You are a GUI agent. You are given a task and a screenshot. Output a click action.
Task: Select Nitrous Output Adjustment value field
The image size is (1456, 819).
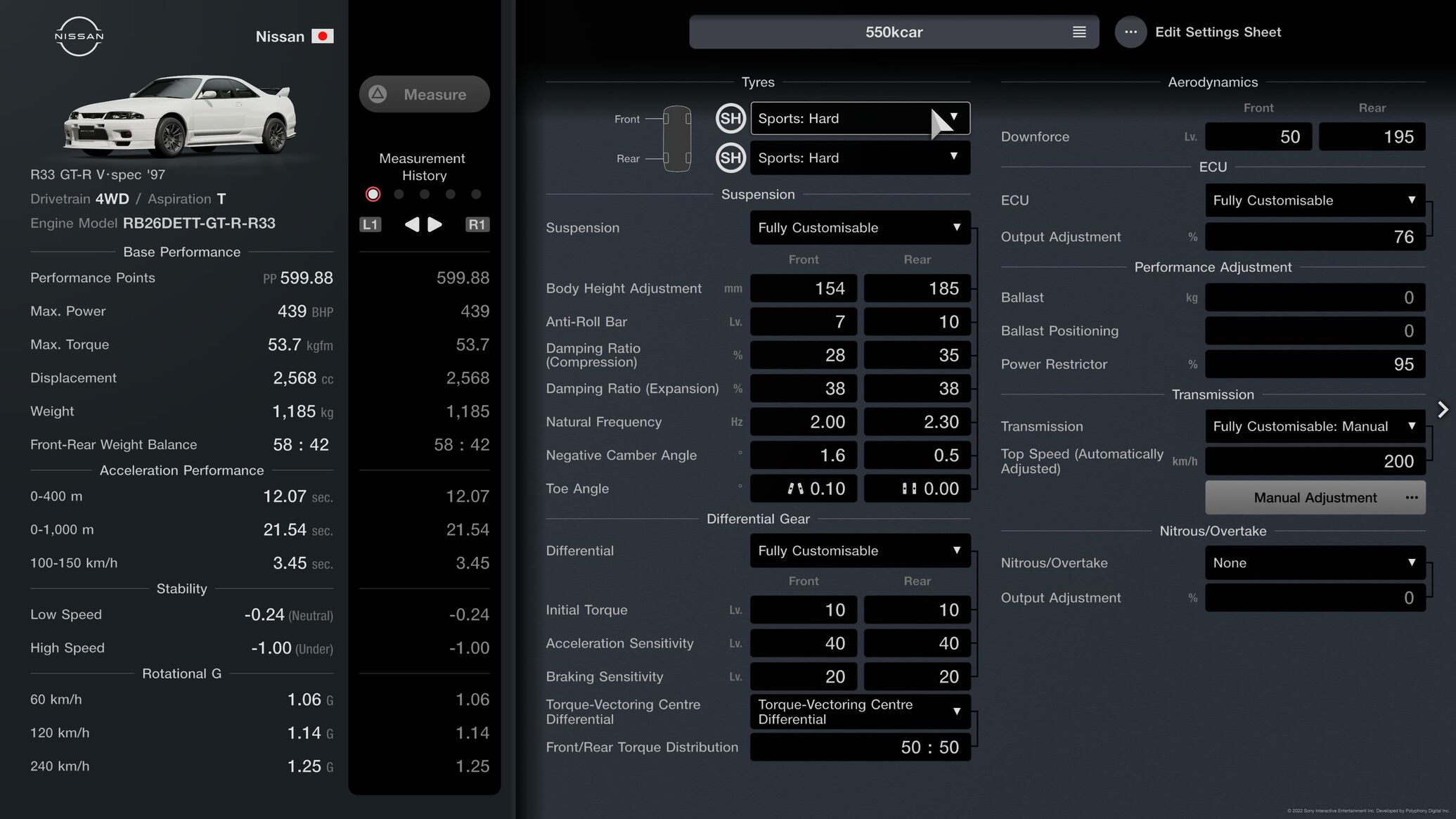pos(1315,598)
